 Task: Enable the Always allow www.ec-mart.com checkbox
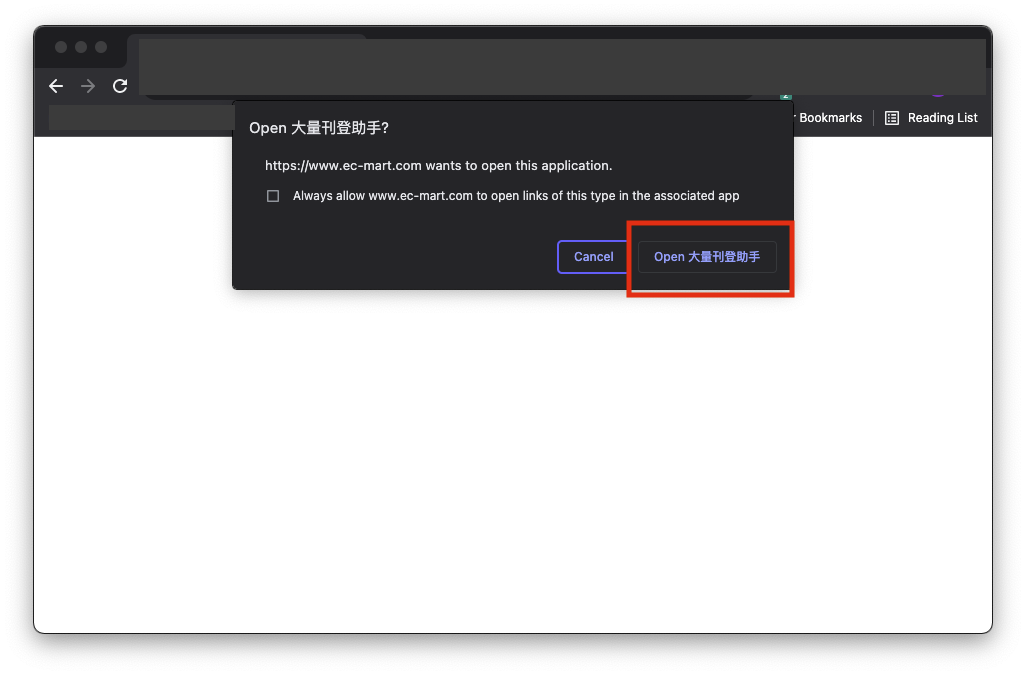273,197
